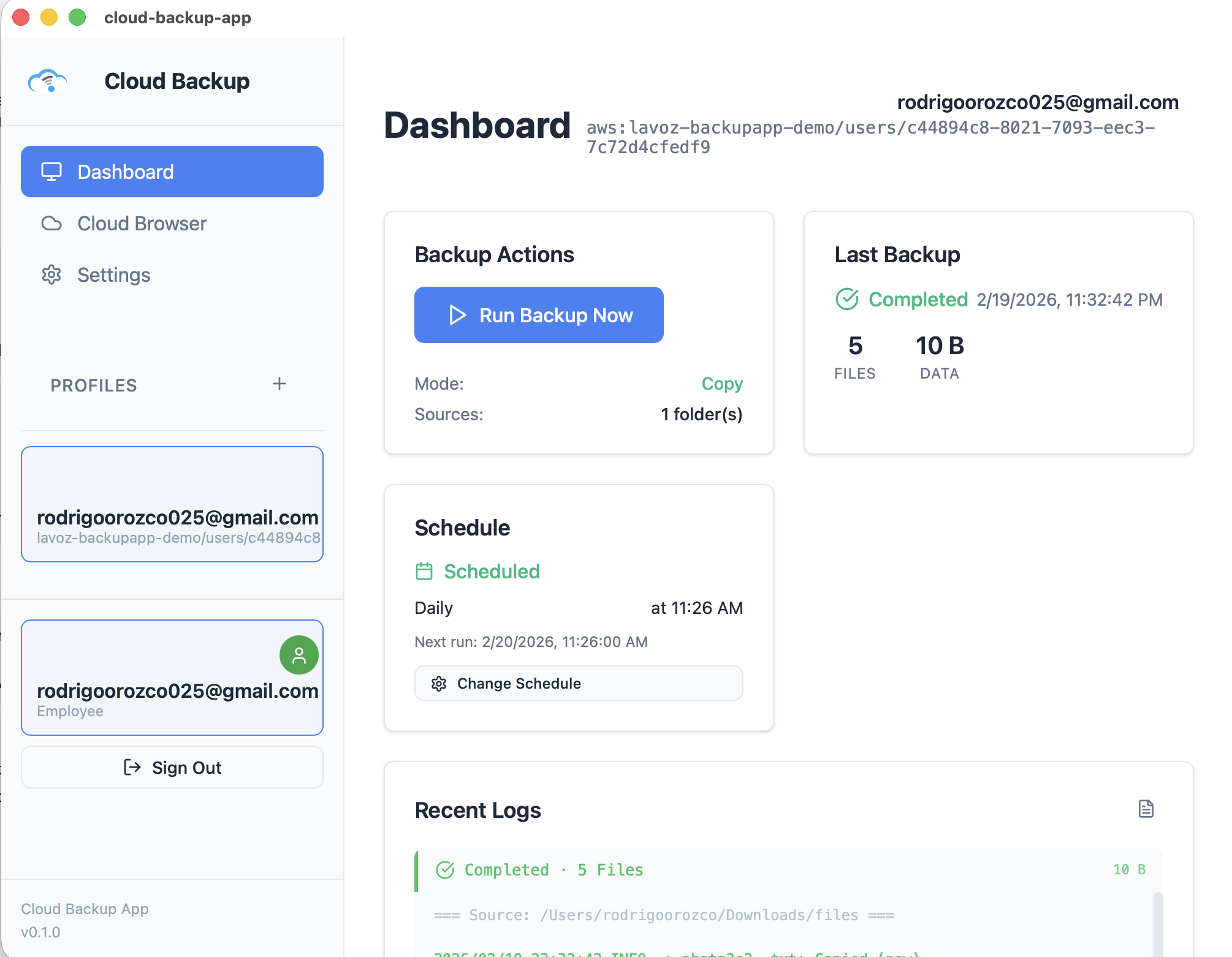Image resolution: width=1232 pixels, height=957 pixels.
Task: Select the Dashboard monitor icon in sidebar
Action: point(51,172)
